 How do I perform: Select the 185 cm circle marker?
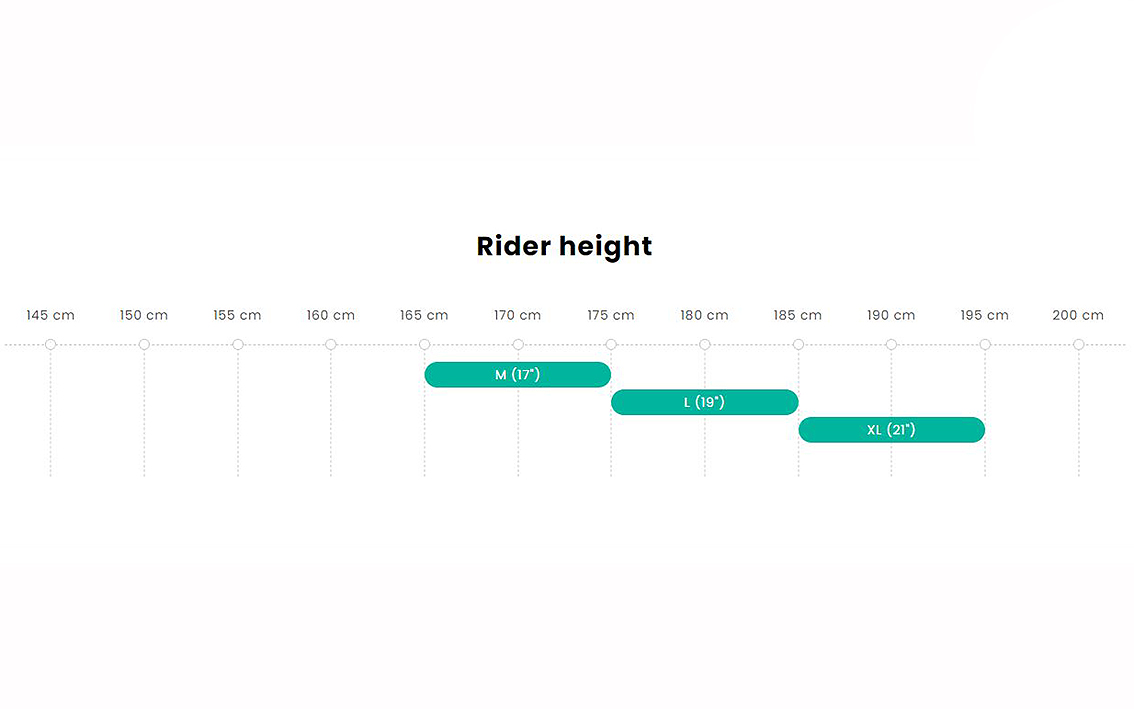[798, 344]
